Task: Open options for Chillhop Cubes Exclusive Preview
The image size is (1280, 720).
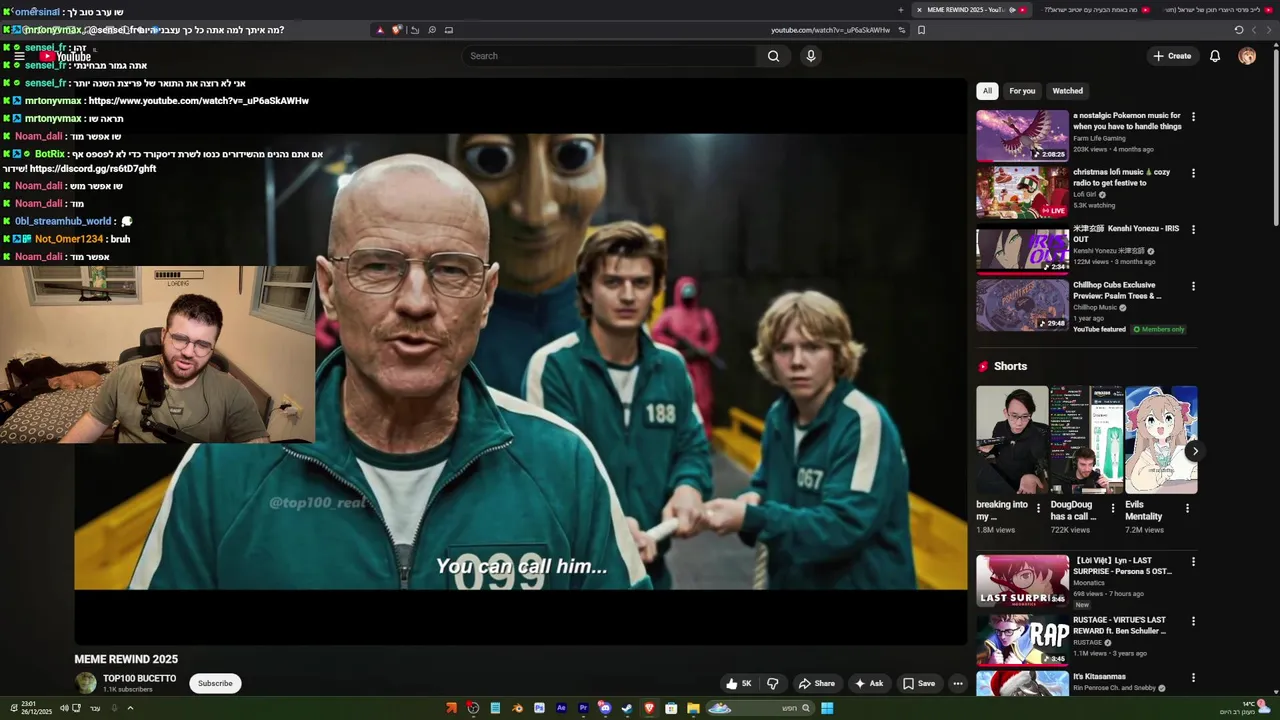Action: (x=1193, y=286)
